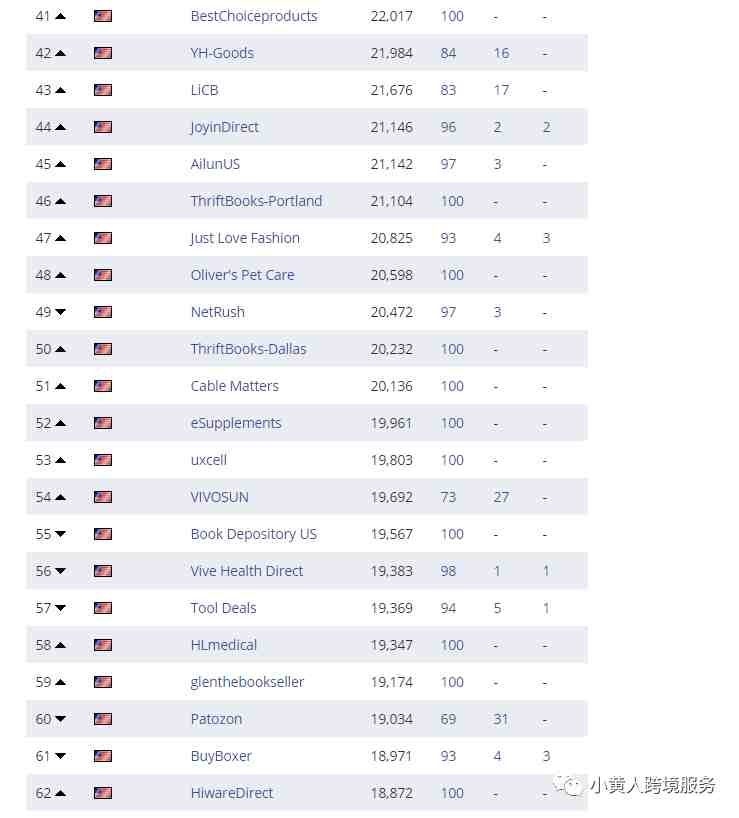Open the Cable Matters link
This screenshot has width=739, height=818.
pyautogui.click(x=235, y=386)
